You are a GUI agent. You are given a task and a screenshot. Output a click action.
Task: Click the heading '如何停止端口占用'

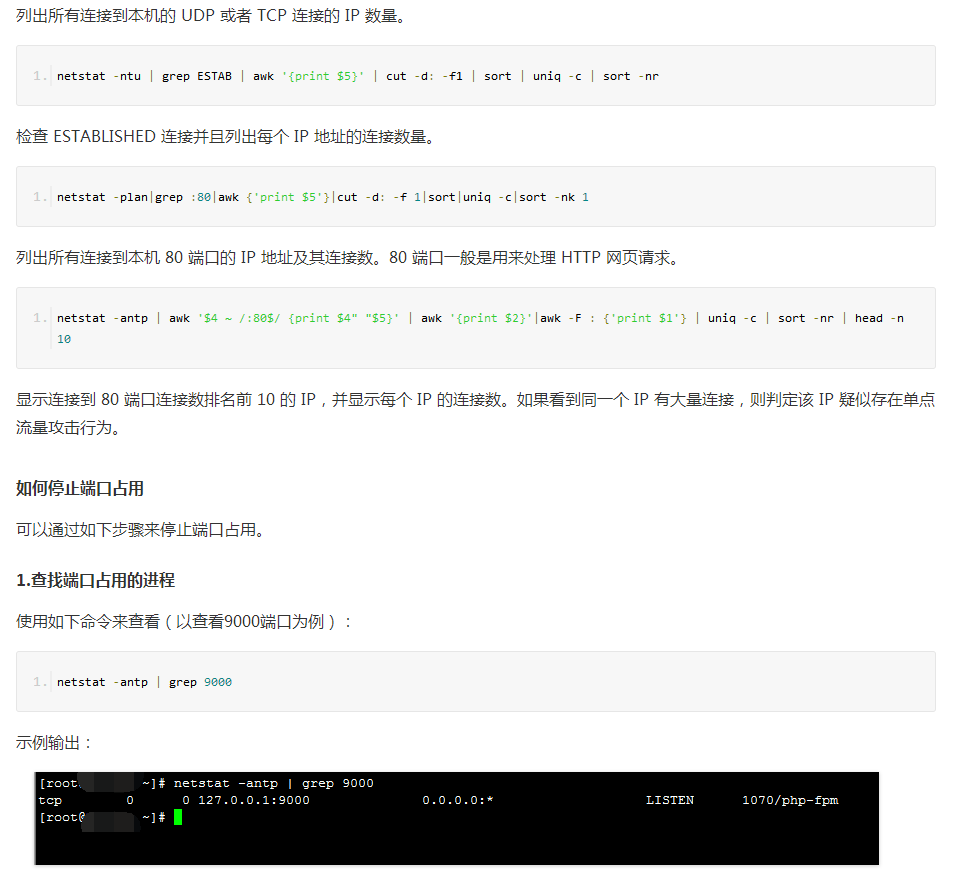pyautogui.click(x=80, y=488)
